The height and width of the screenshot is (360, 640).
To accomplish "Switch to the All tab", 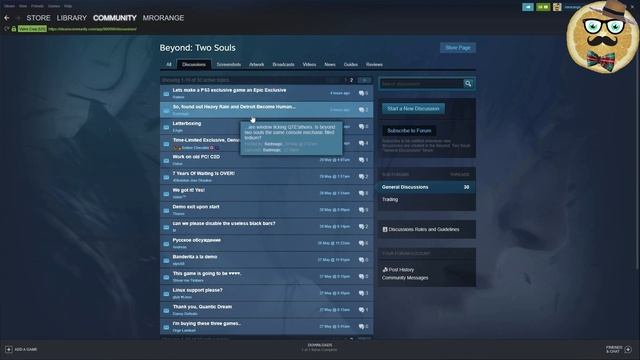I will 169,64.
